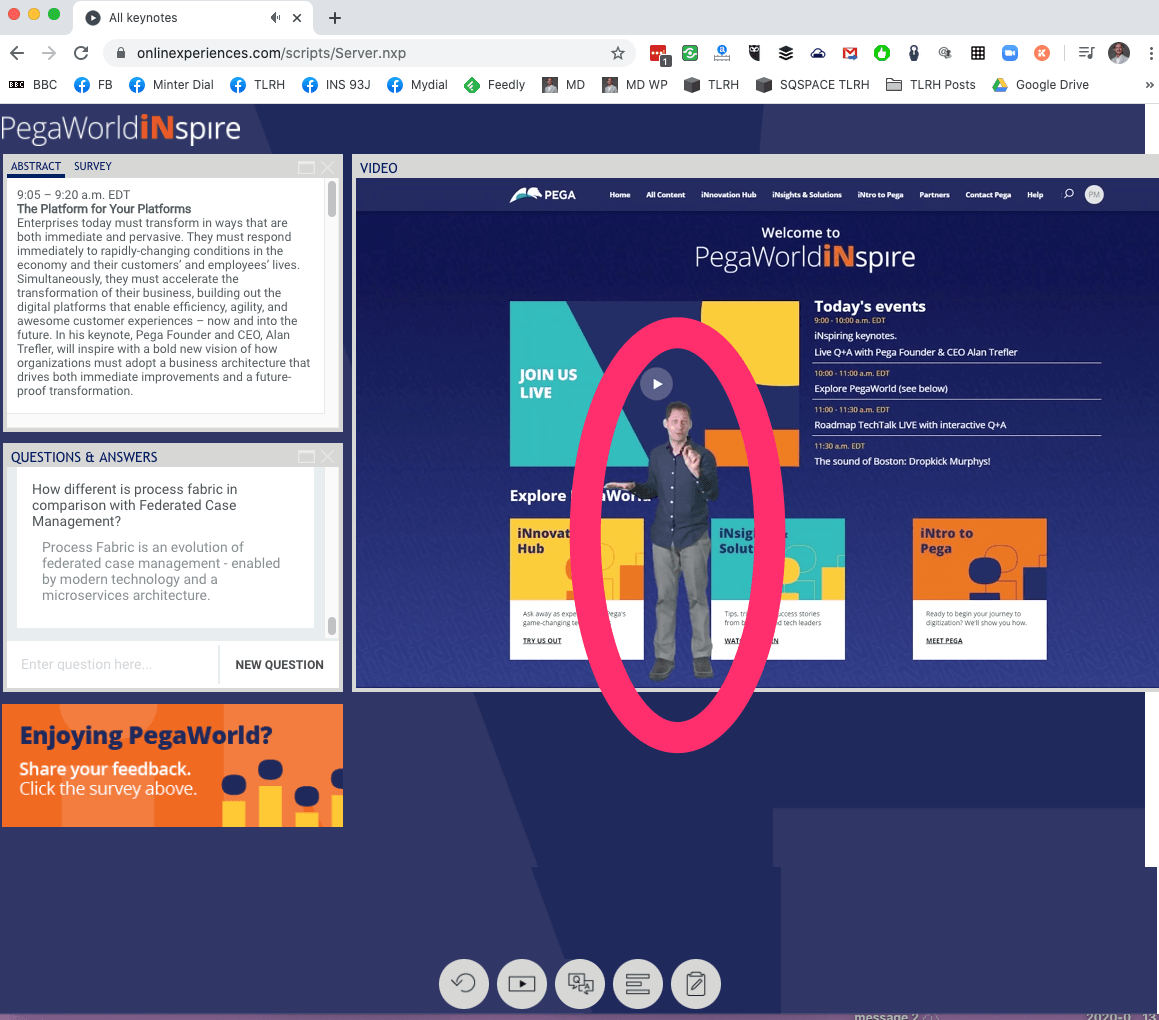Screen dimensions: 1159x1020
Task: Click the search magnifier in the Pega nav
Action: click(x=1068, y=194)
